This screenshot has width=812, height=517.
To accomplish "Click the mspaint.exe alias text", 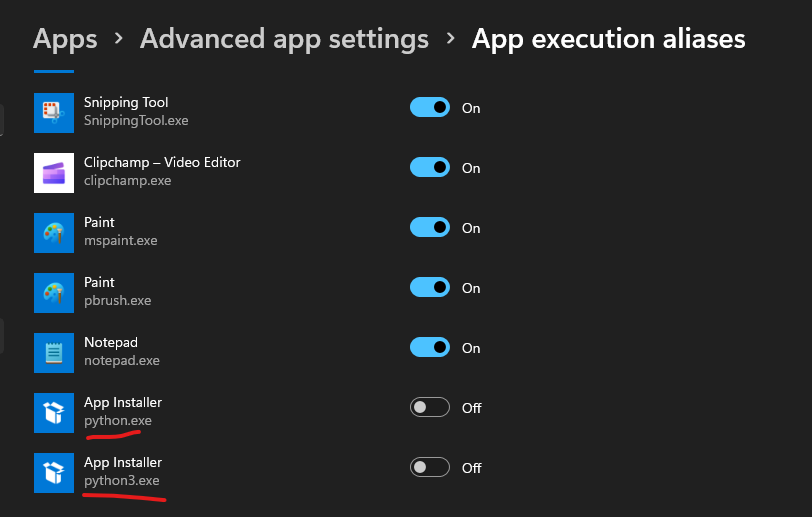I will coord(121,241).
